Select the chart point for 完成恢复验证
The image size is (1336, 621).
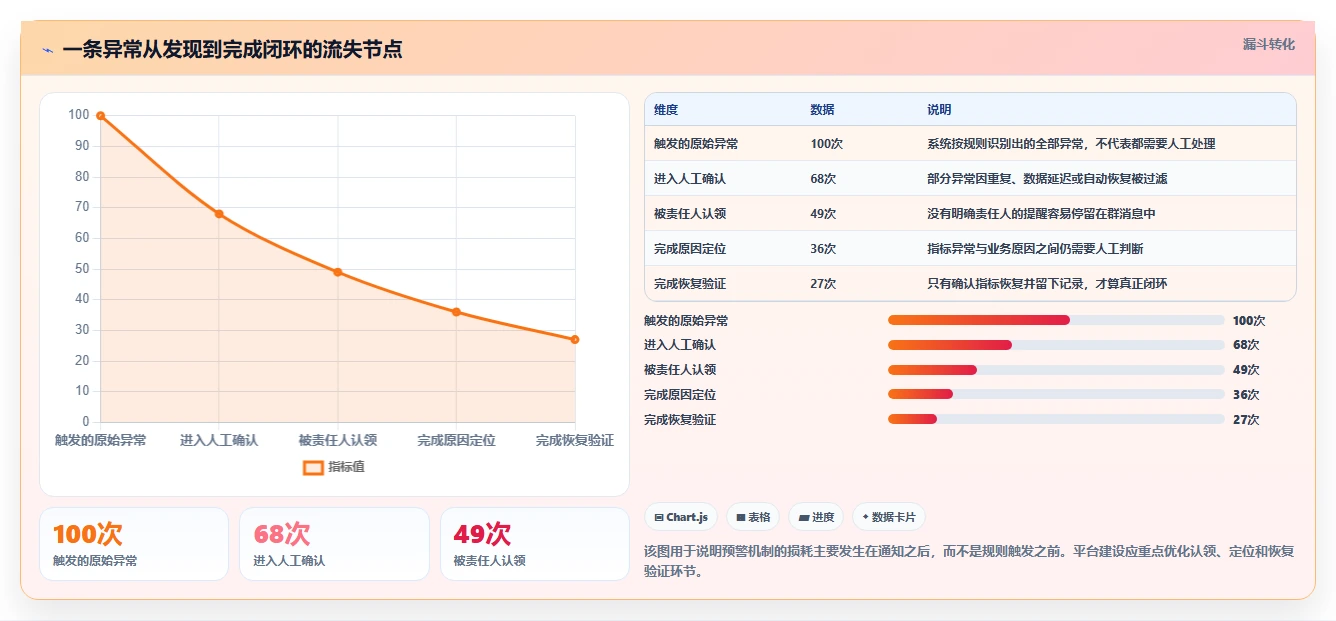575,339
